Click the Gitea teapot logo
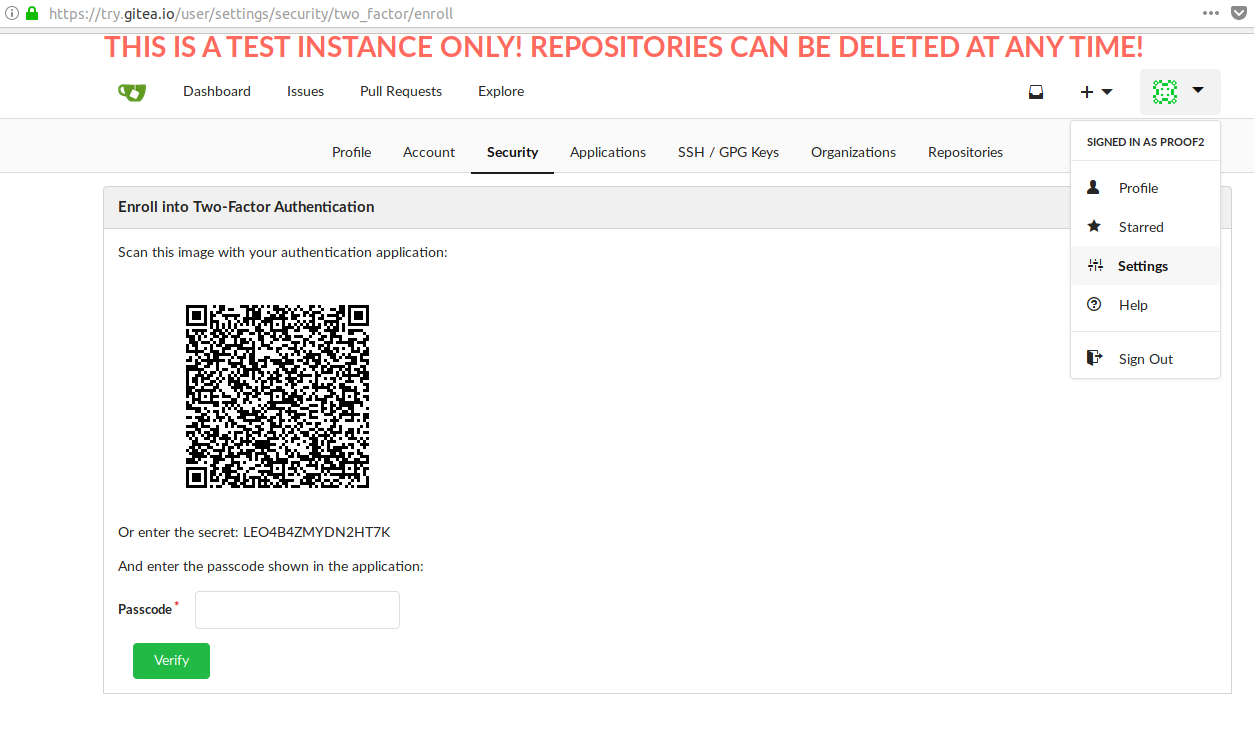Screen dimensions: 1254x734 pos(131,91)
